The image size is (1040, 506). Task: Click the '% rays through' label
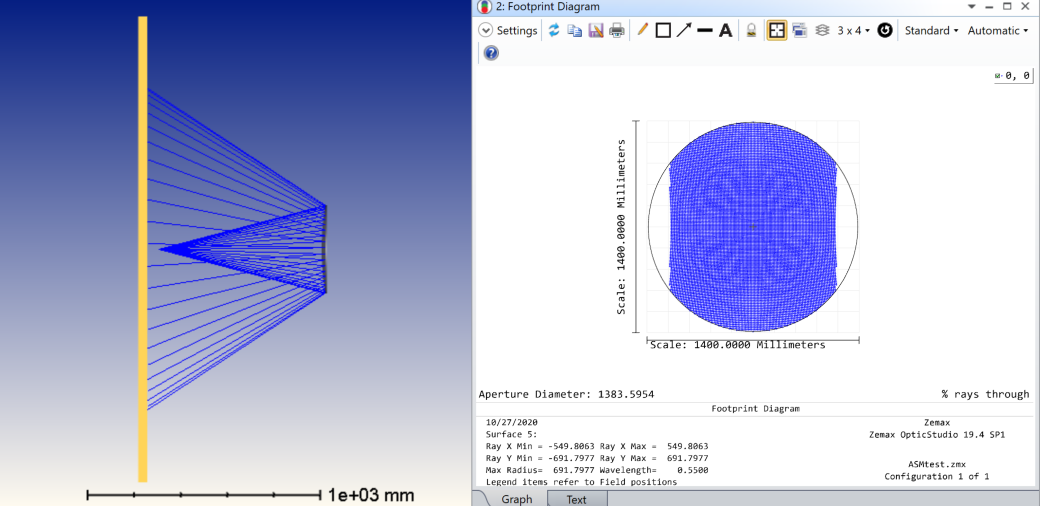pos(985,394)
